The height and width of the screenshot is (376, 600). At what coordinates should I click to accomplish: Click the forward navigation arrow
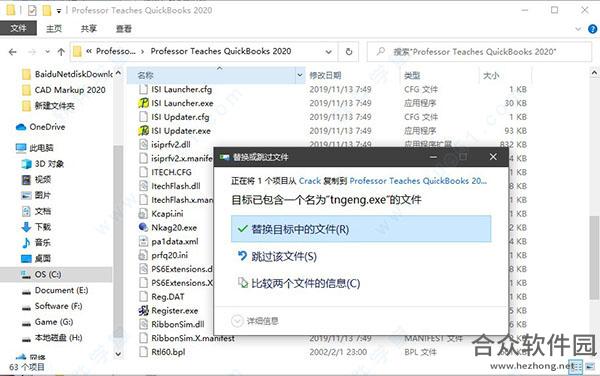click(x=32, y=52)
